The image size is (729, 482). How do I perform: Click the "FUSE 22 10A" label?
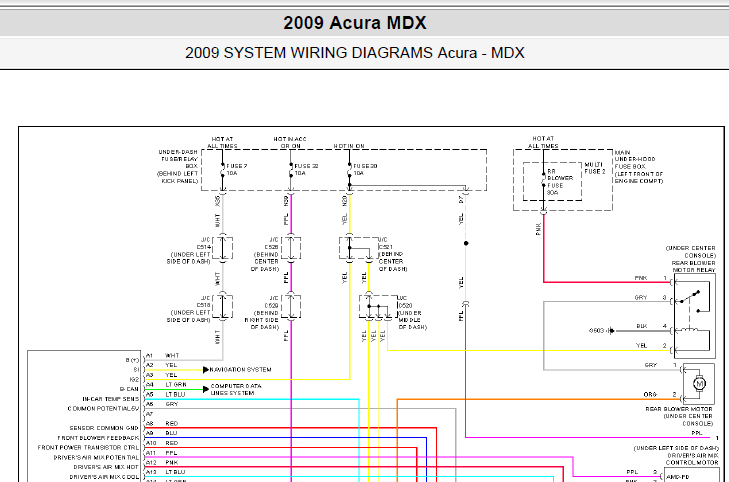point(306,170)
